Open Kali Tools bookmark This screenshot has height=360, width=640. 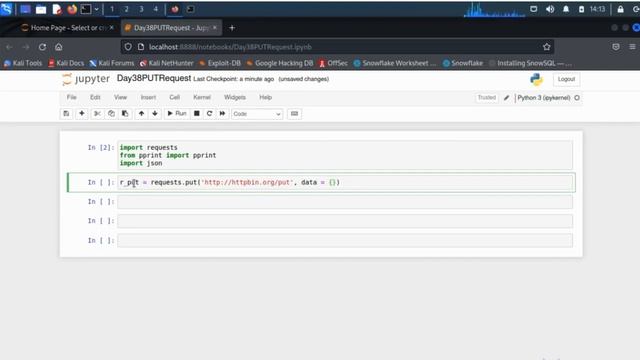[x=23, y=63]
